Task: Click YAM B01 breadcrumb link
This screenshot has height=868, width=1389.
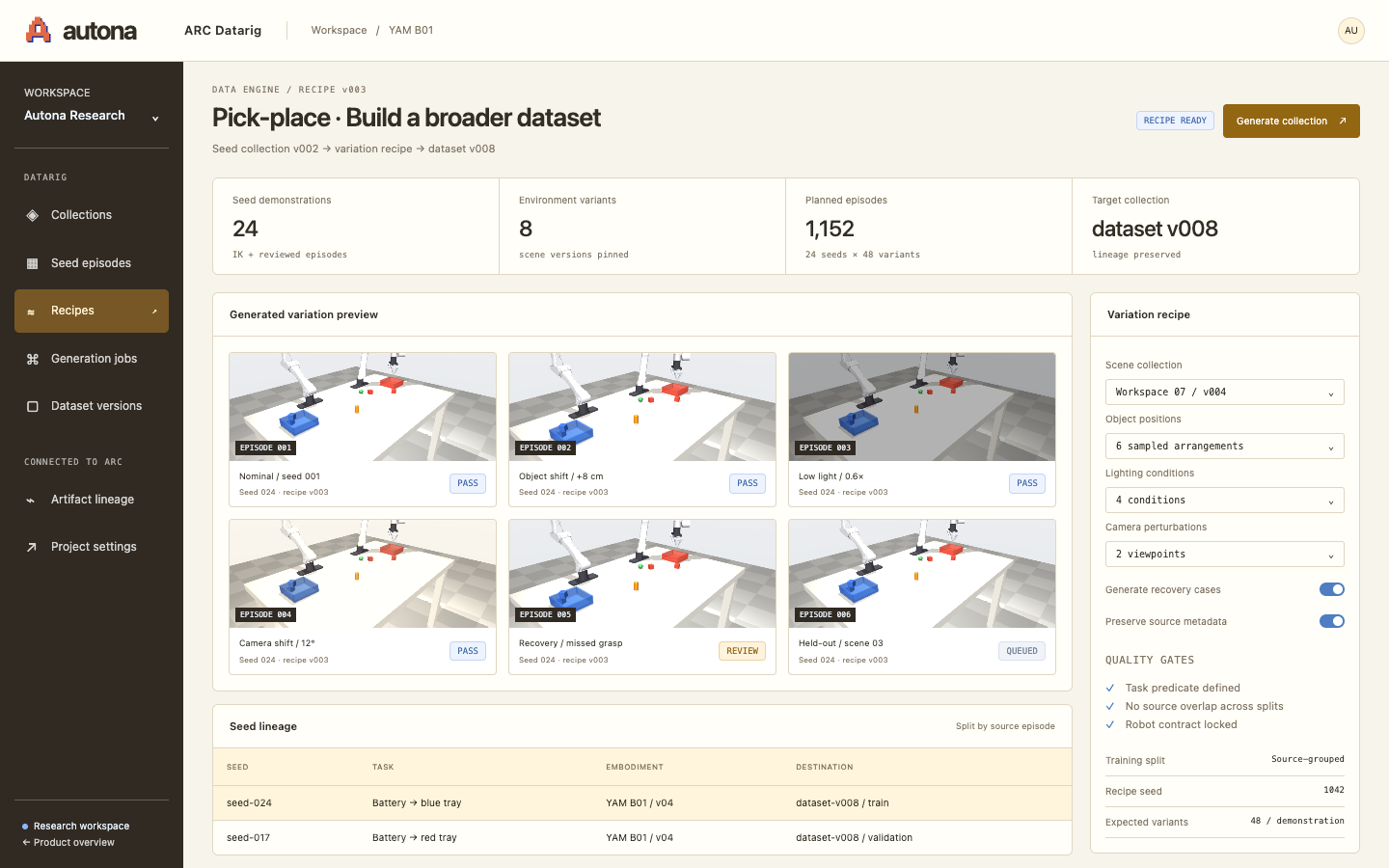Action: 411,31
